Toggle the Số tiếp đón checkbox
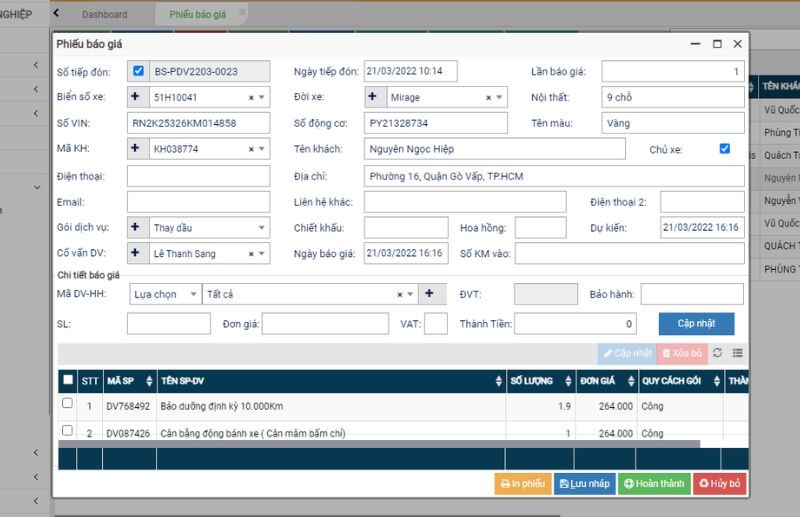This screenshot has width=800, height=517. coord(138,71)
